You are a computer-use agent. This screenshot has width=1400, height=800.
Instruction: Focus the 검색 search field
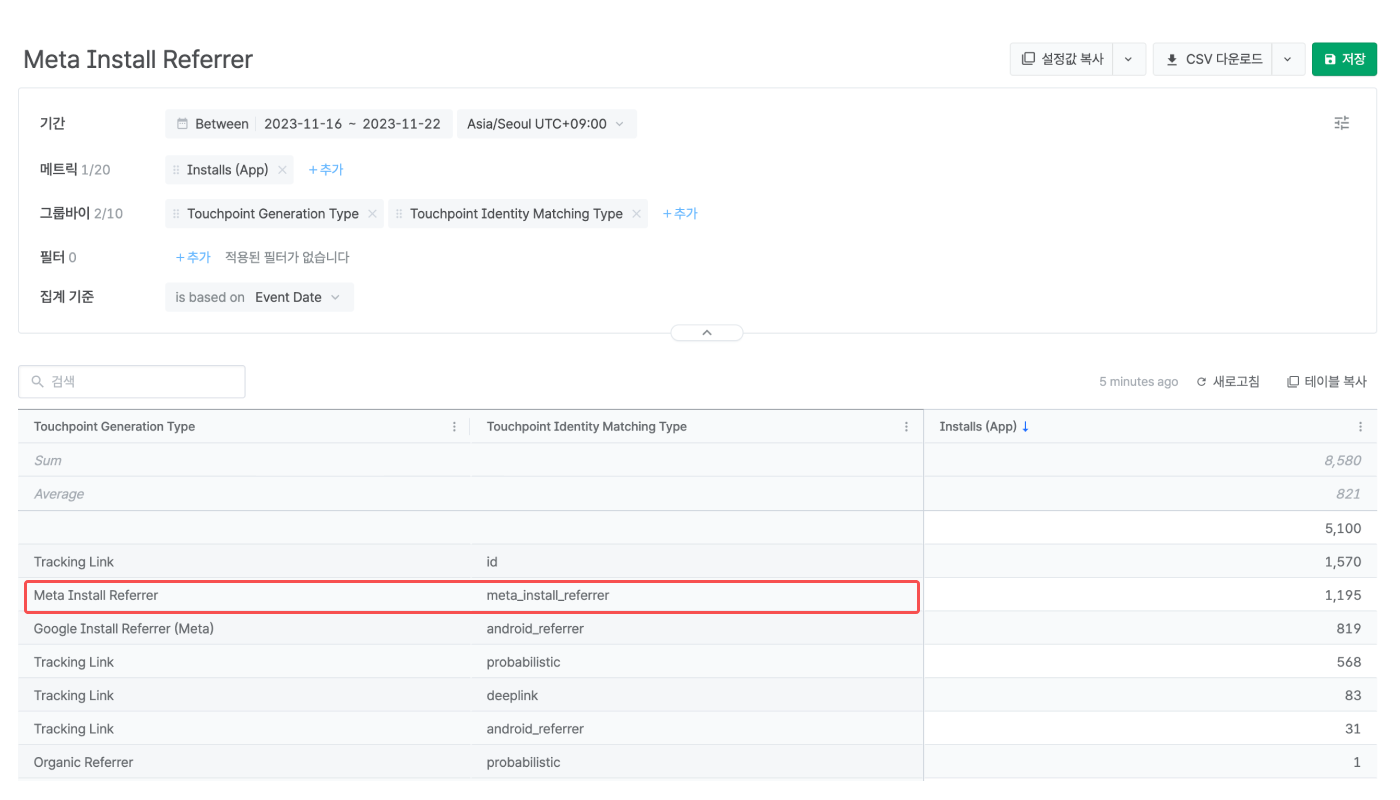132,382
